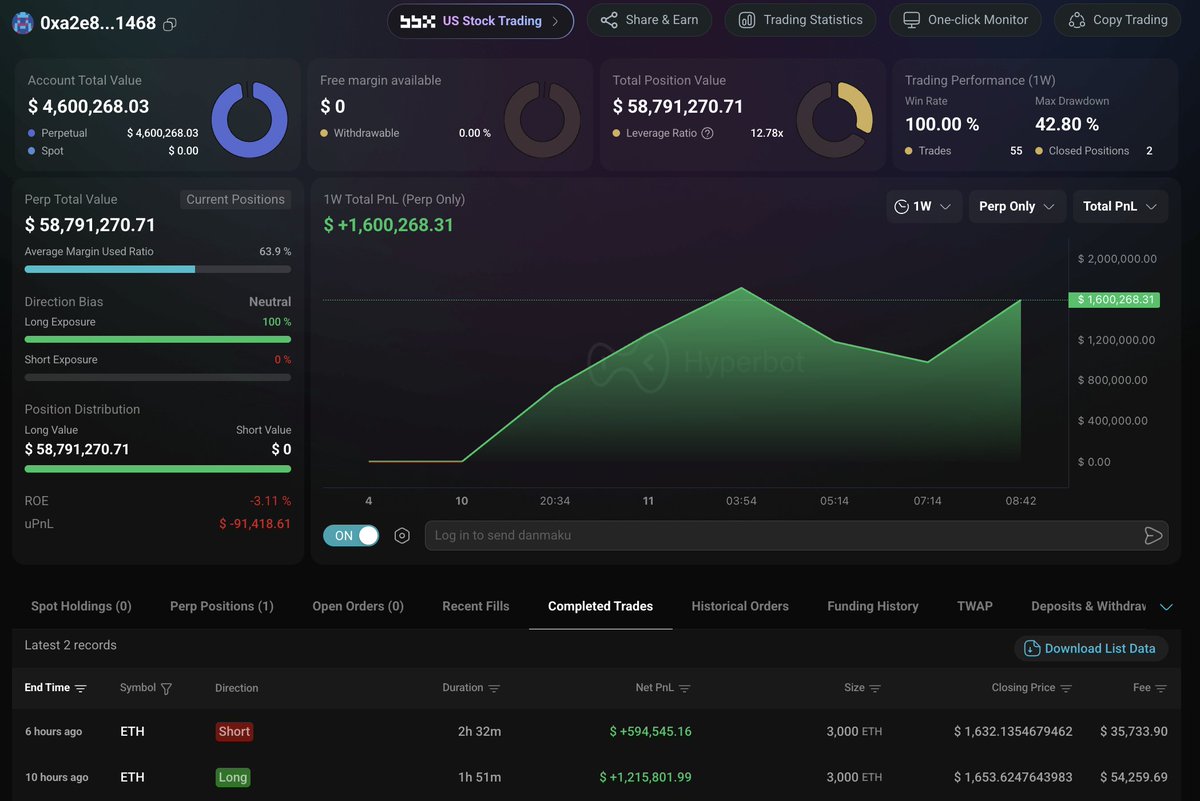The width and height of the screenshot is (1200, 801).
Task: Click the $ 1,600,268.31 chart price label
Action: pos(1114,299)
